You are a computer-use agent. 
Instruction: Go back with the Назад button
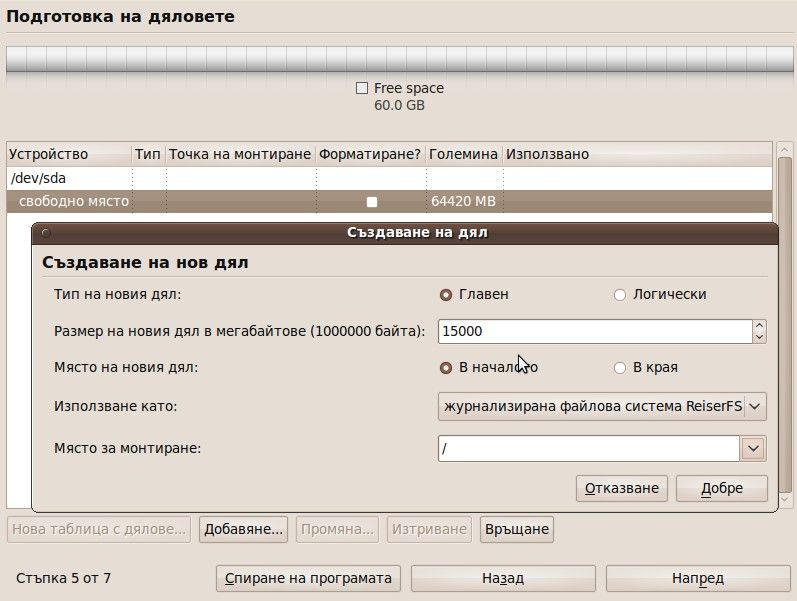point(503,579)
